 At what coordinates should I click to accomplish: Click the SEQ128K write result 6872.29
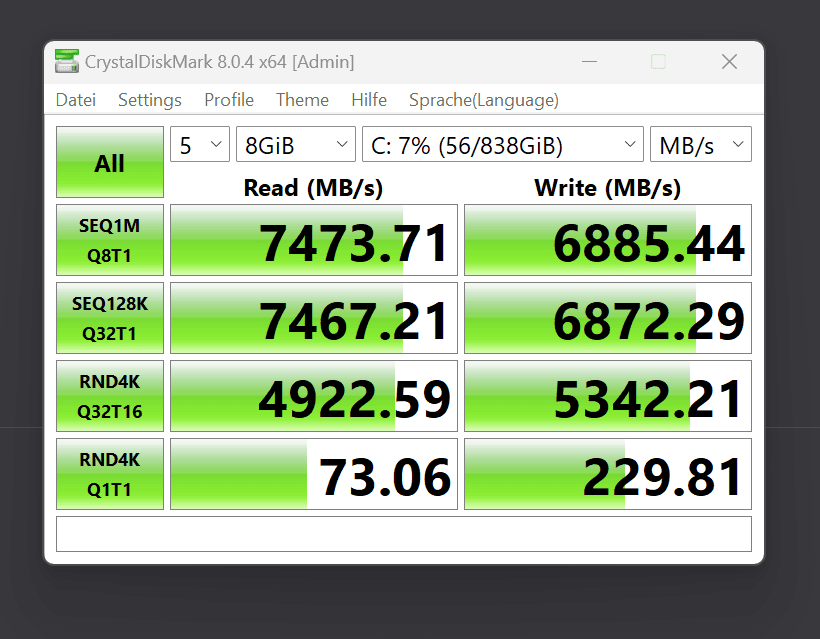pyautogui.click(x=608, y=318)
